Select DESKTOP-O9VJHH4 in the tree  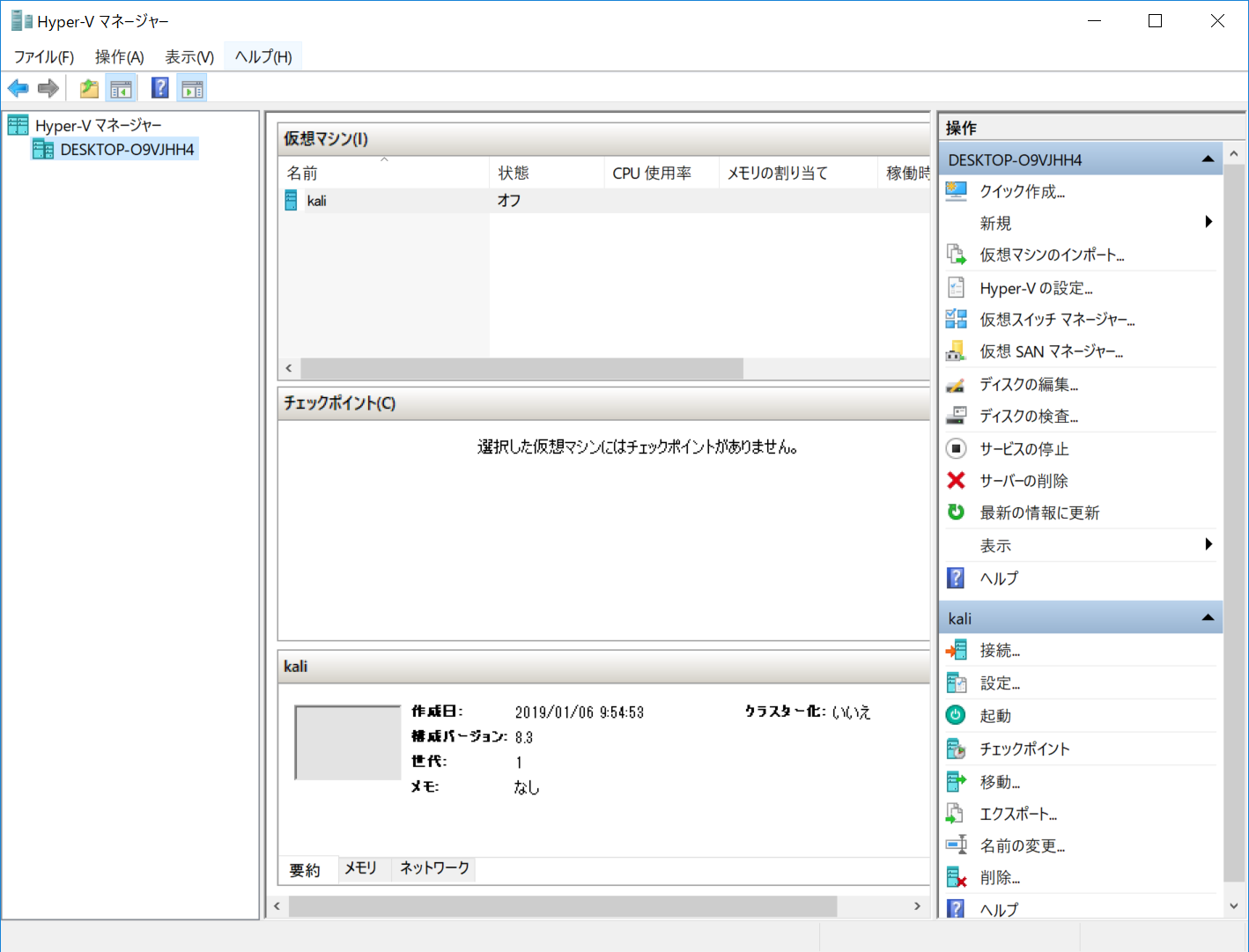[x=127, y=150]
